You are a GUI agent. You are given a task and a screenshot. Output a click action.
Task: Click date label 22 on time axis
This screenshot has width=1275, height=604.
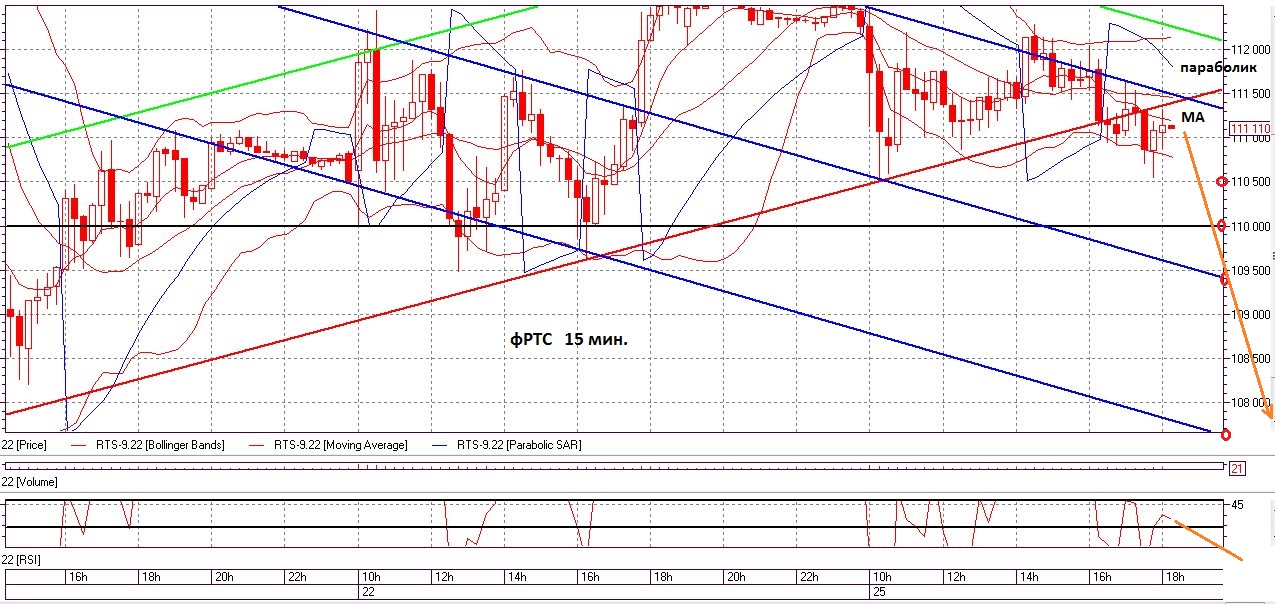coord(368,591)
